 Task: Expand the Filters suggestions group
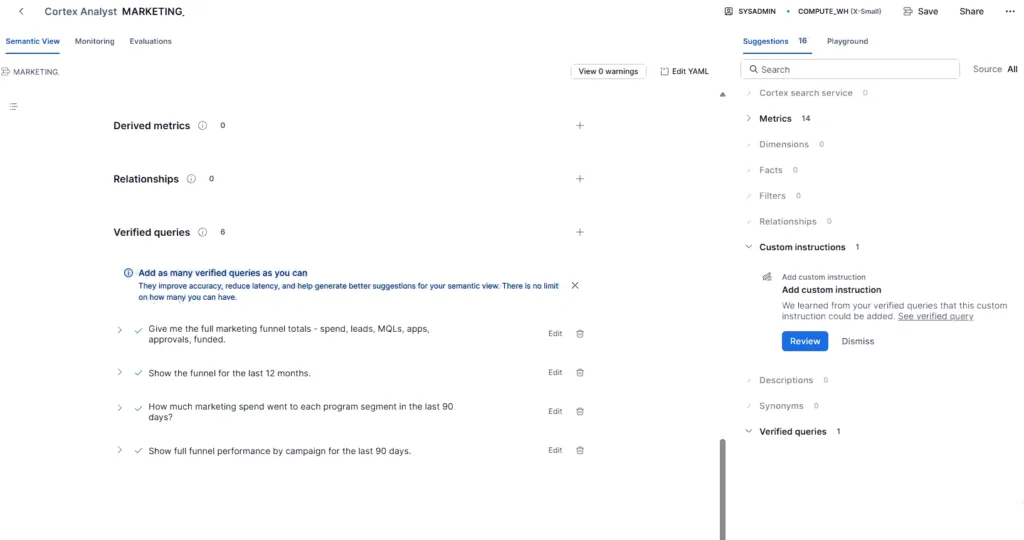pos(749,195)
